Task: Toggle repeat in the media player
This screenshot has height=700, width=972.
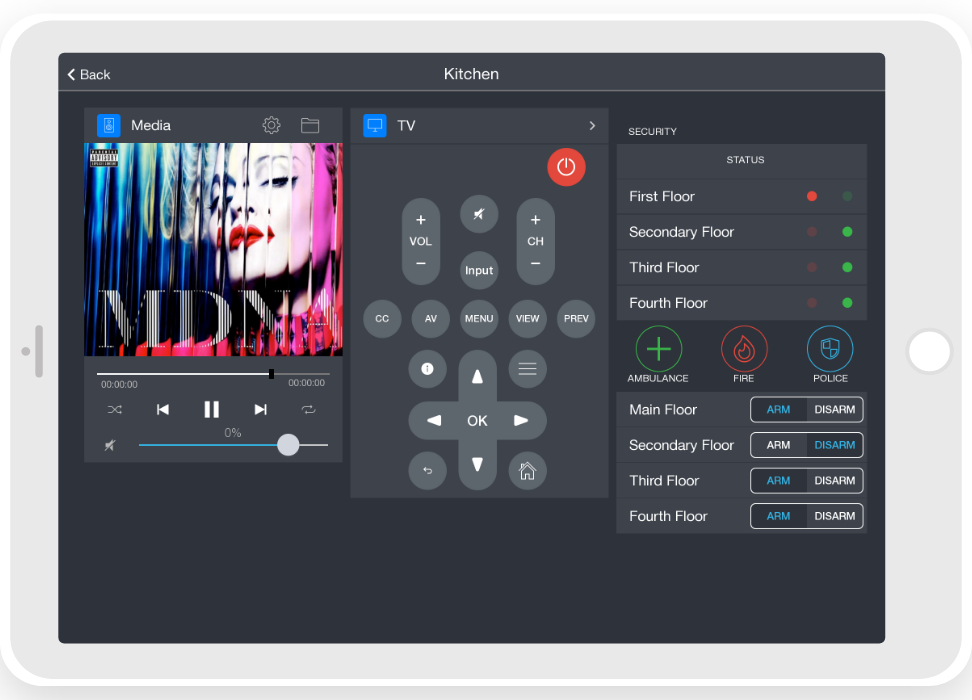Action: coord(308,409)
